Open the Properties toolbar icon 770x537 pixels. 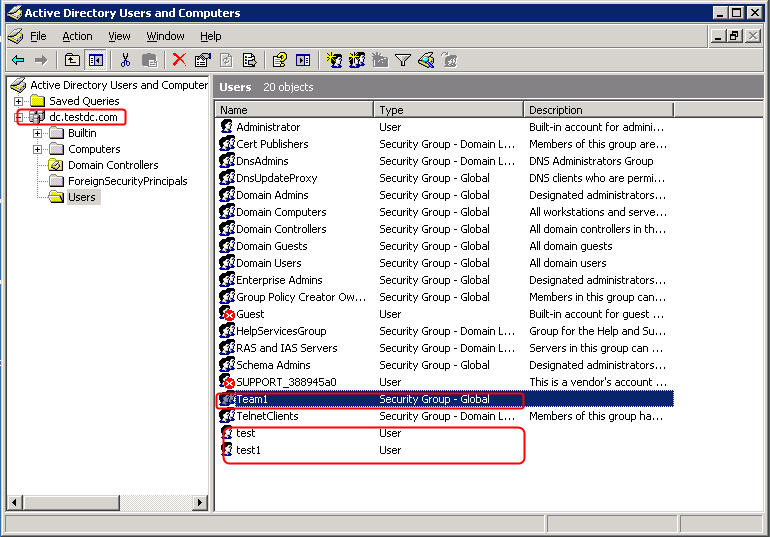[x=202, y=60]
